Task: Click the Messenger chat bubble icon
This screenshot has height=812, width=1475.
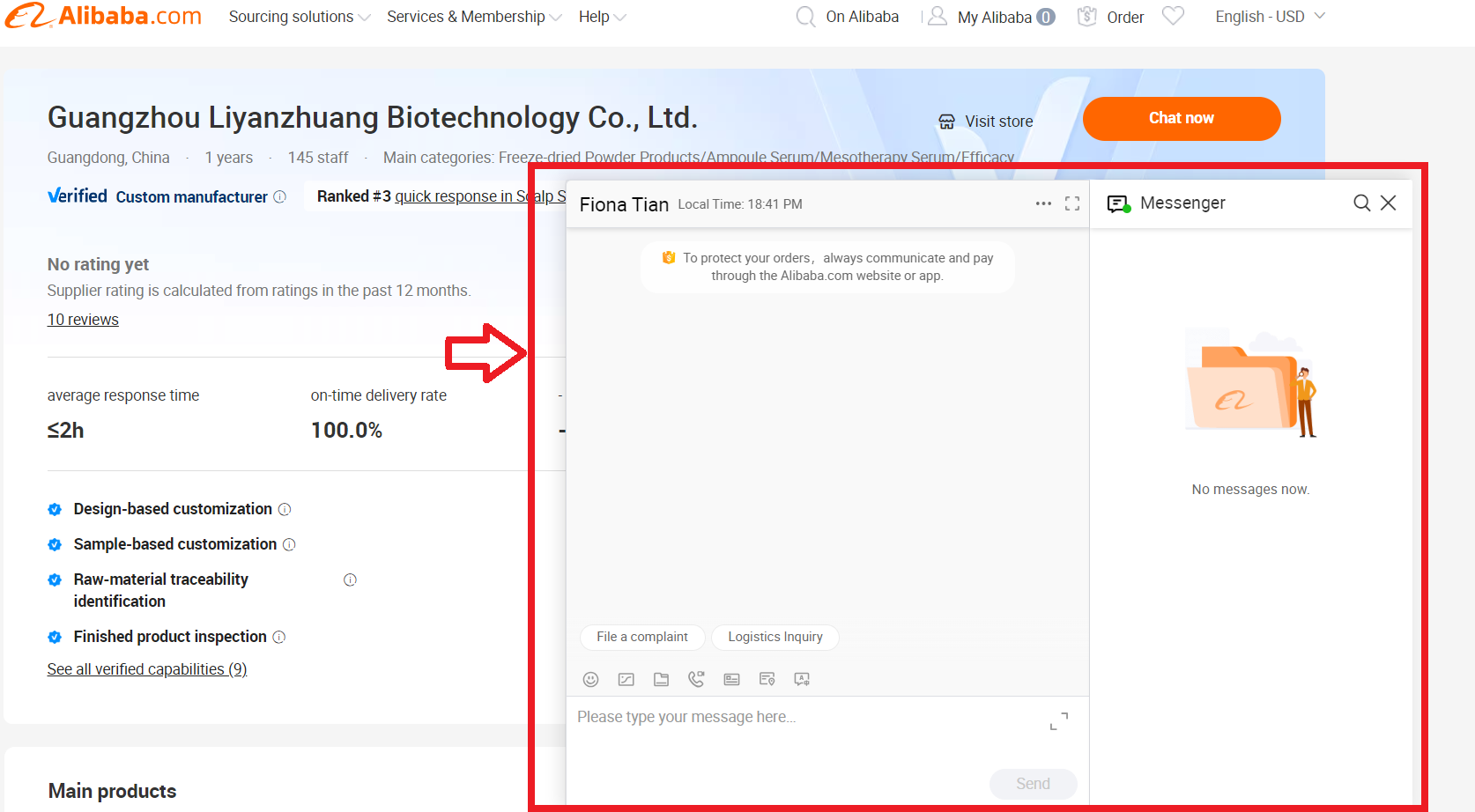Action: [1119, 204]
